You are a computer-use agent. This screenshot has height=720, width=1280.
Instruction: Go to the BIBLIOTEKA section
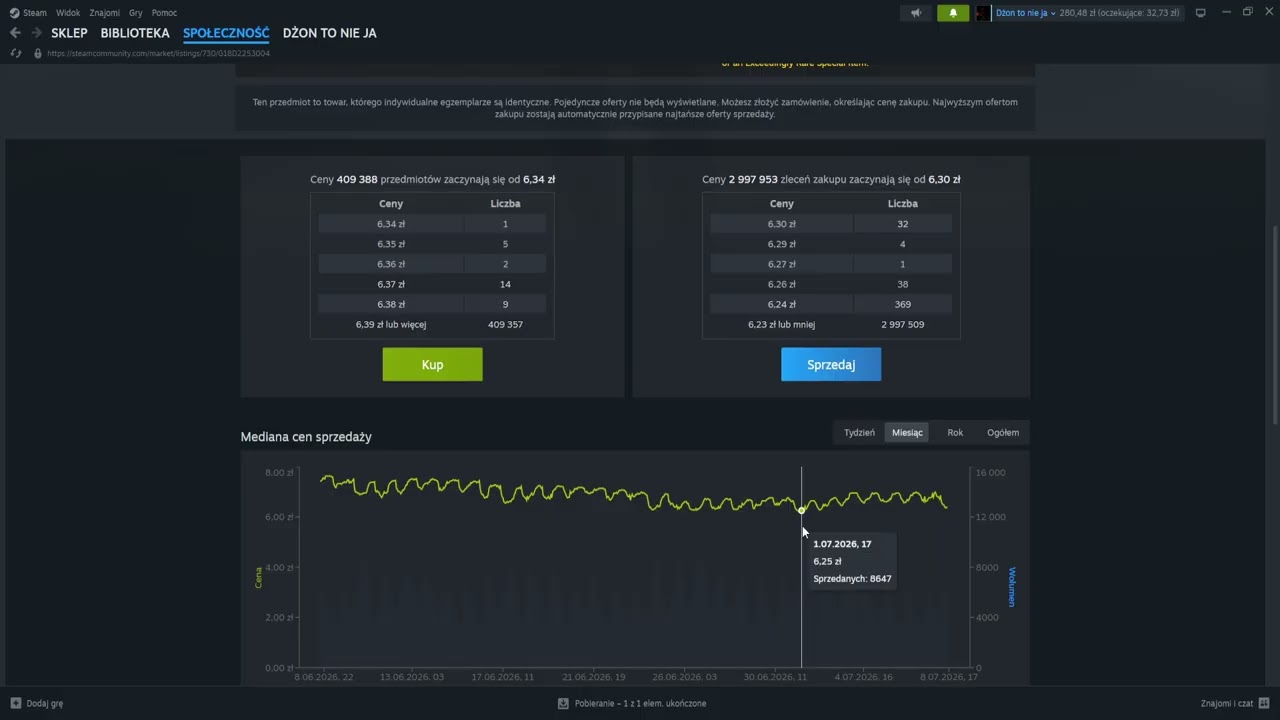click(135, 33)
